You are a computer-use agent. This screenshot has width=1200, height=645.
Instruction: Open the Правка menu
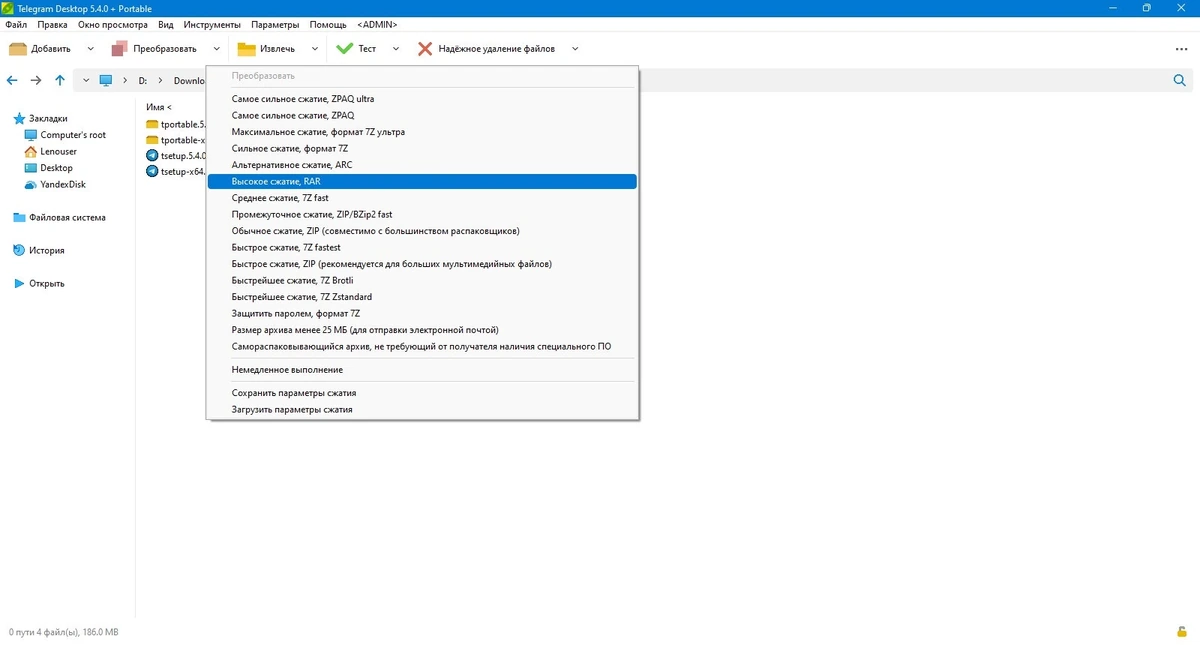(x=52, y=24)
